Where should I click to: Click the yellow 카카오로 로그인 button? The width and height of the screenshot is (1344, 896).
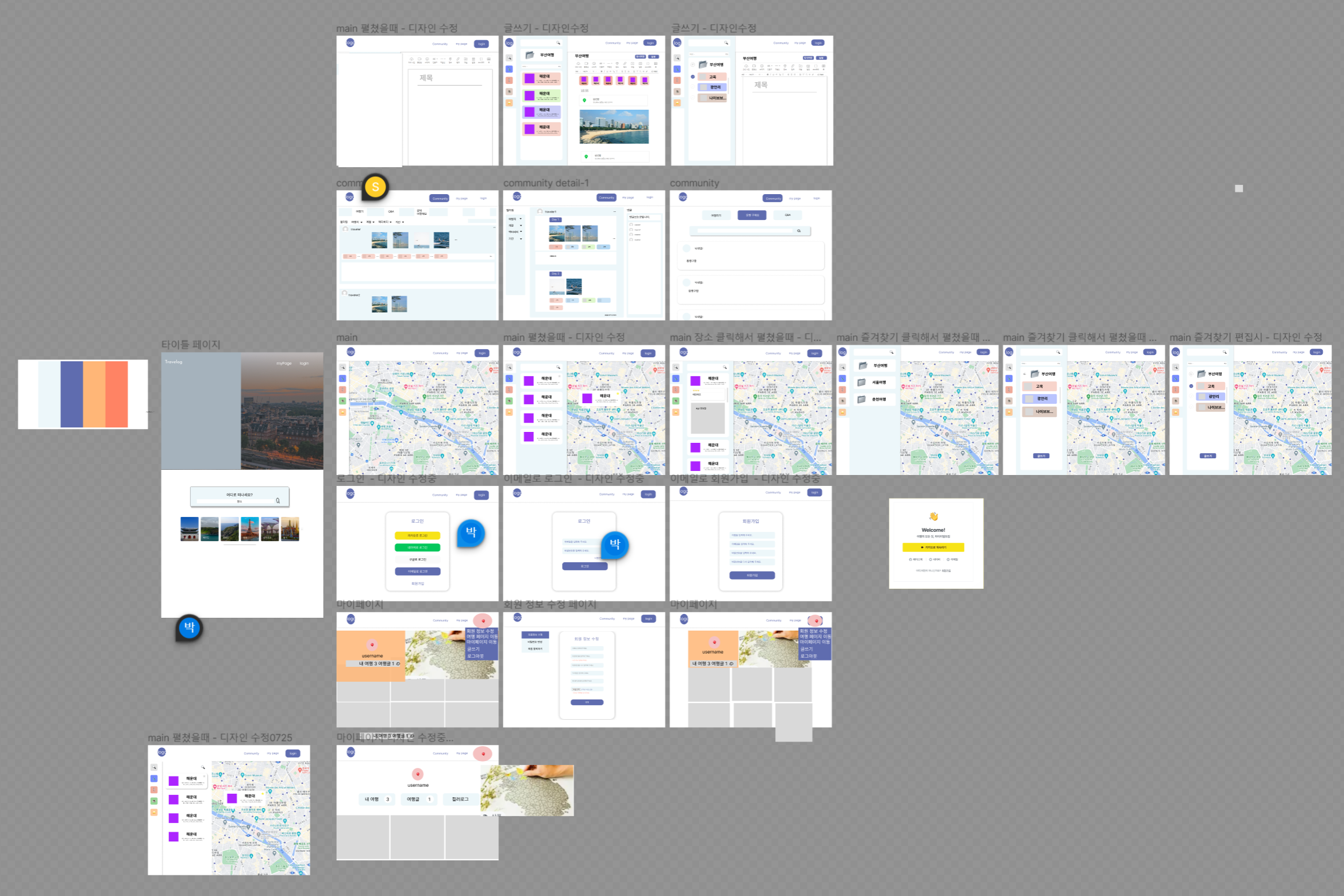click(x=417, y=535)
